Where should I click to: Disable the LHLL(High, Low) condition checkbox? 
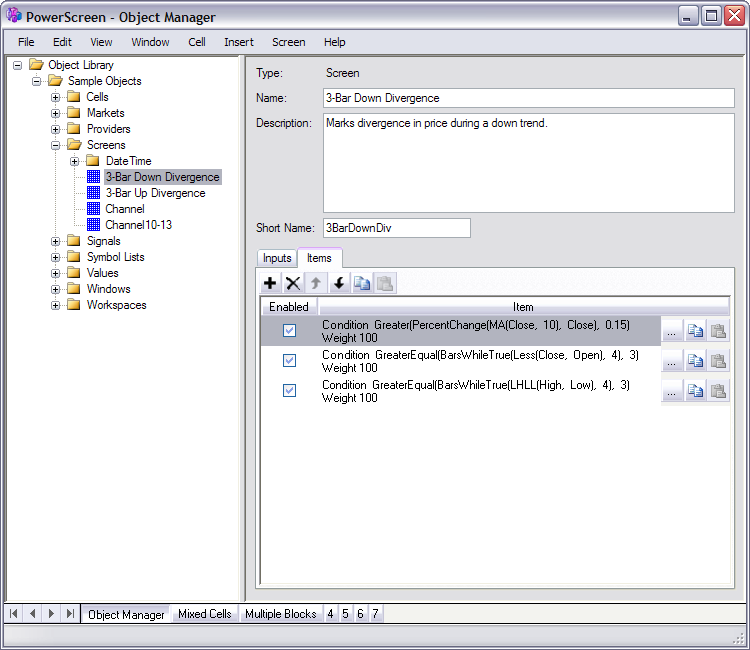(x=290, y=391)
